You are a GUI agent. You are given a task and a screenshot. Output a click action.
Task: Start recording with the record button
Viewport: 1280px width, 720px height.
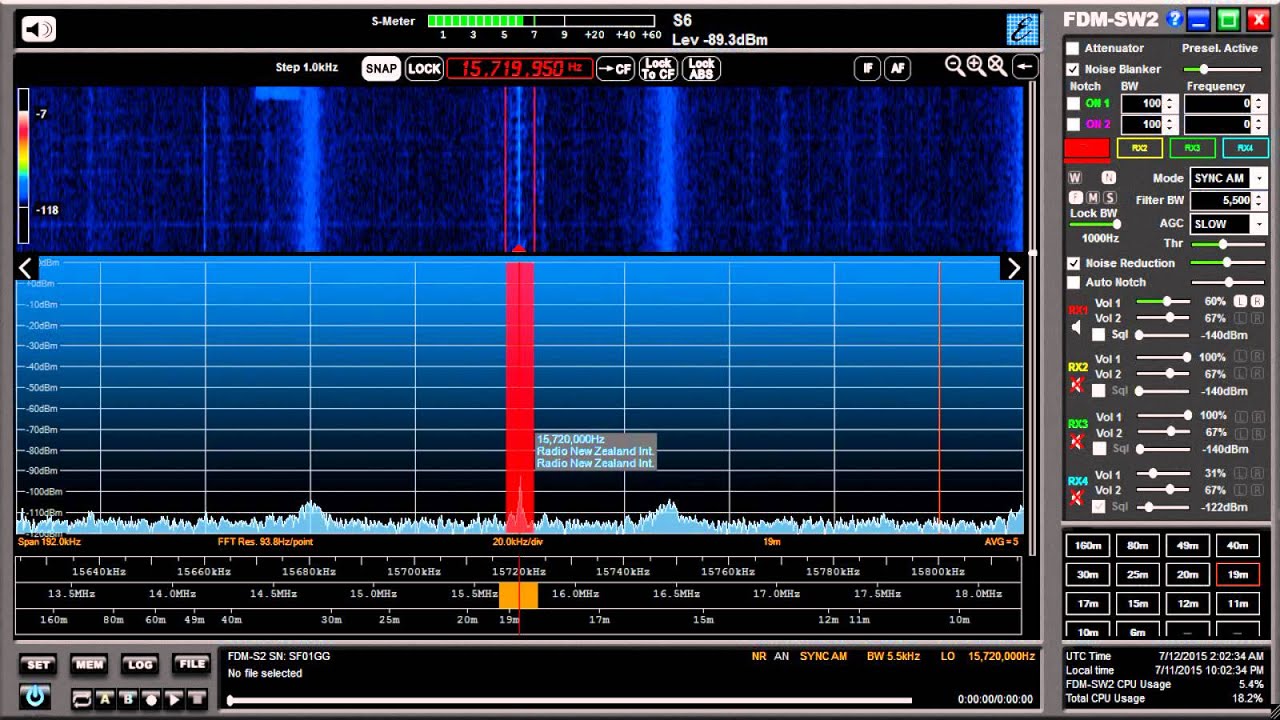pyautogui.click(x=150, y=699)
